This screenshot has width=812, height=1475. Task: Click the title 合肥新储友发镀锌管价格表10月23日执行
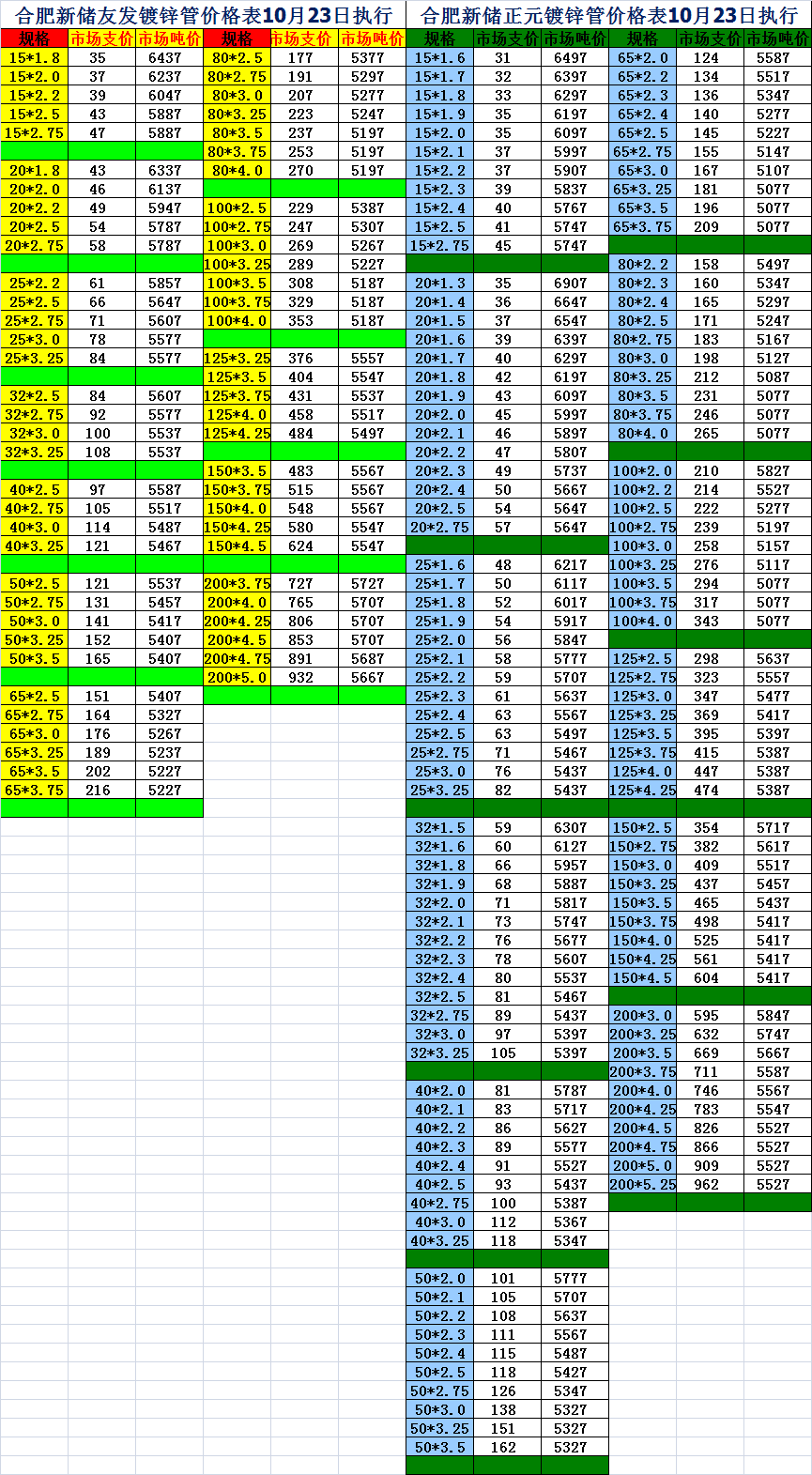pos(203,15)
